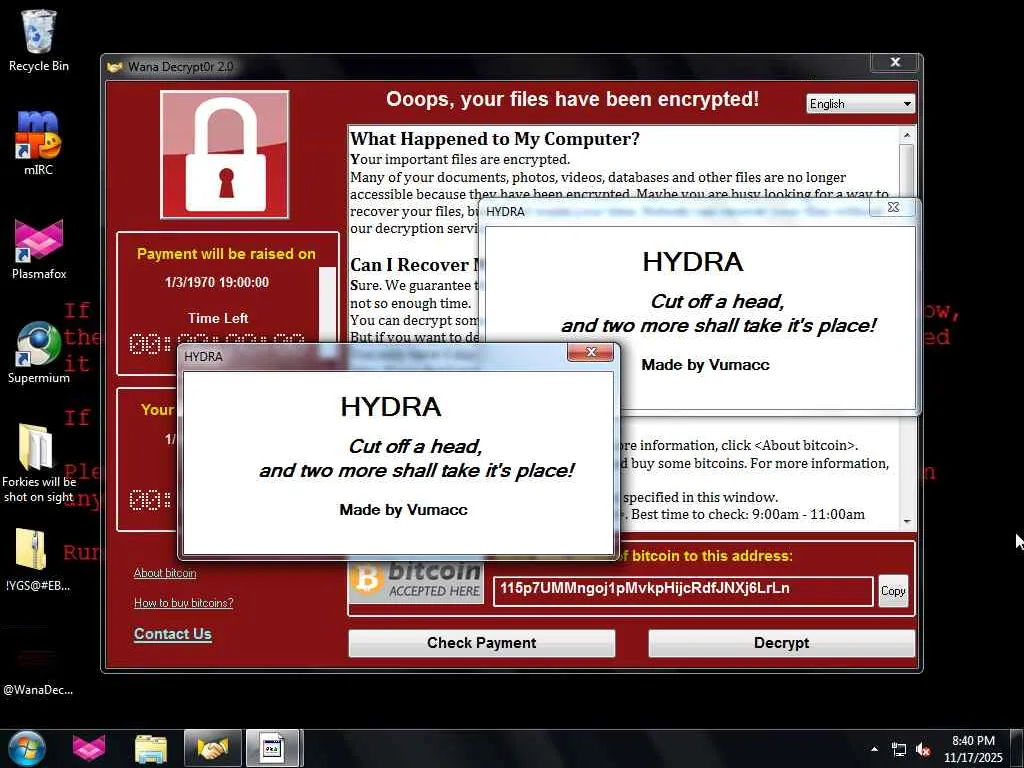1024x768 pixels.
Task: Switch to the HYDRA taskbar window button
Action: click(273, 748)
